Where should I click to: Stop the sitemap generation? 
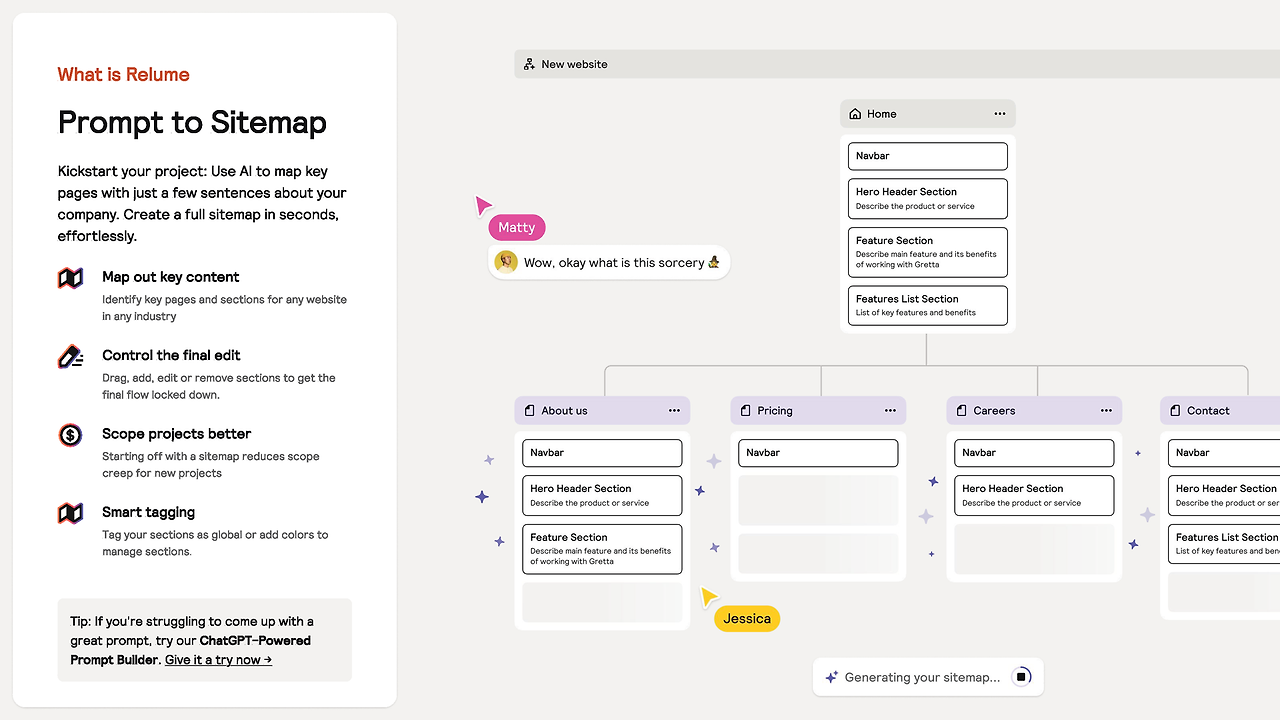point(1021,677)
